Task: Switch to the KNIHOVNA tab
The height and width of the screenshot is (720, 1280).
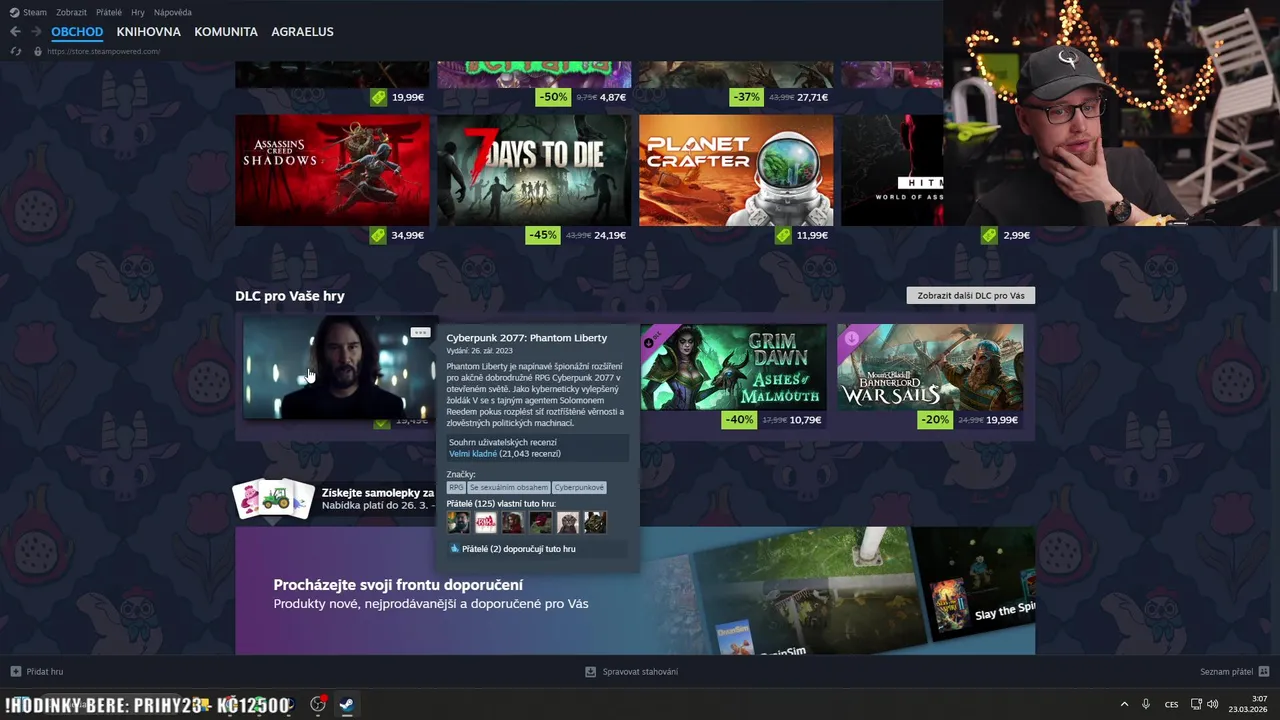Action: pyautogui.click(x=149, y=32)
